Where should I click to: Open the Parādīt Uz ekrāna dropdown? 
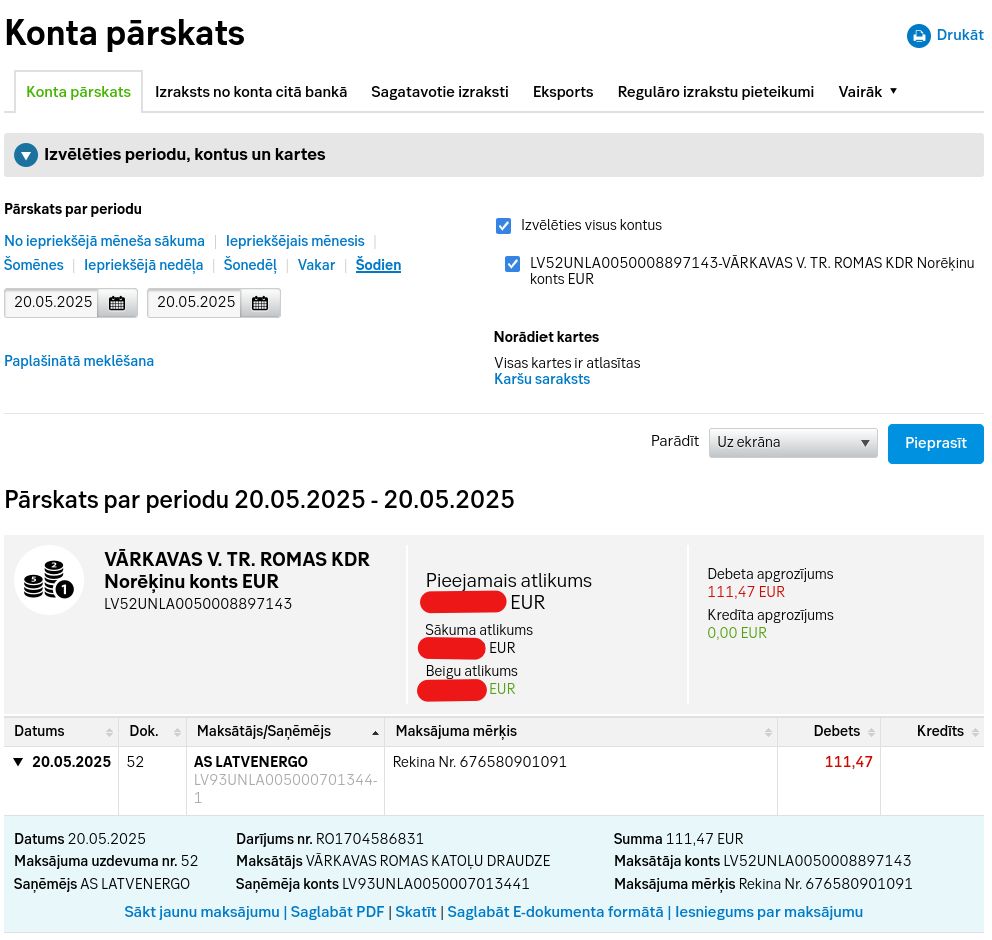click(x=793, y=443)
